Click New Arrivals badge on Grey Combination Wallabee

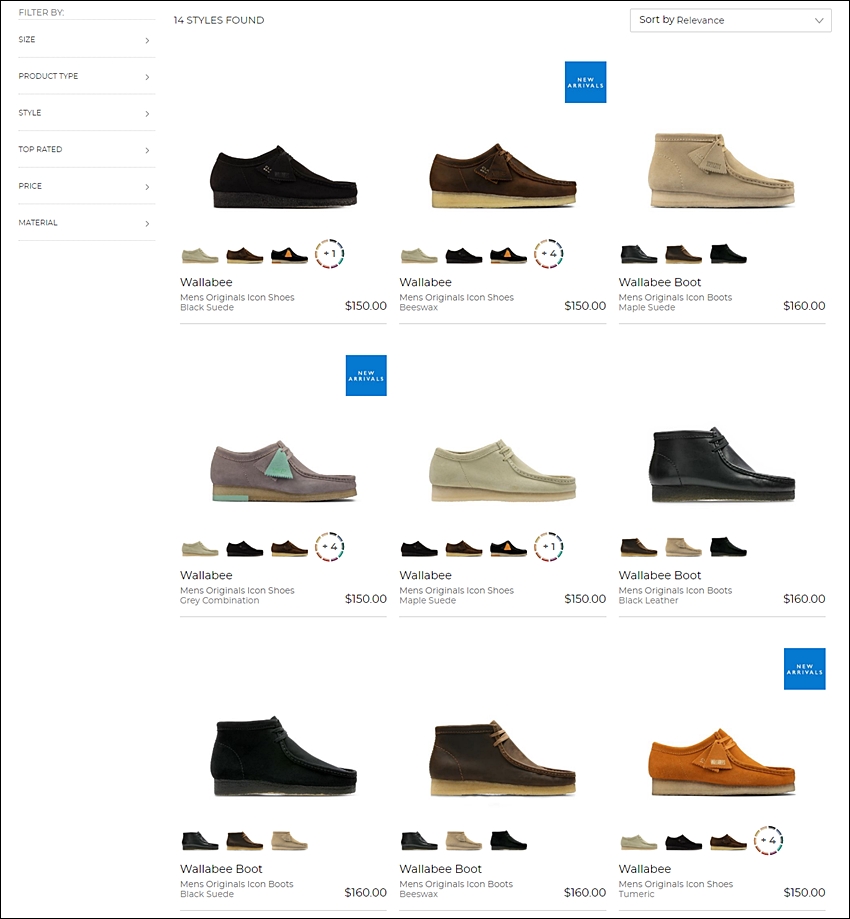point(366,376)
